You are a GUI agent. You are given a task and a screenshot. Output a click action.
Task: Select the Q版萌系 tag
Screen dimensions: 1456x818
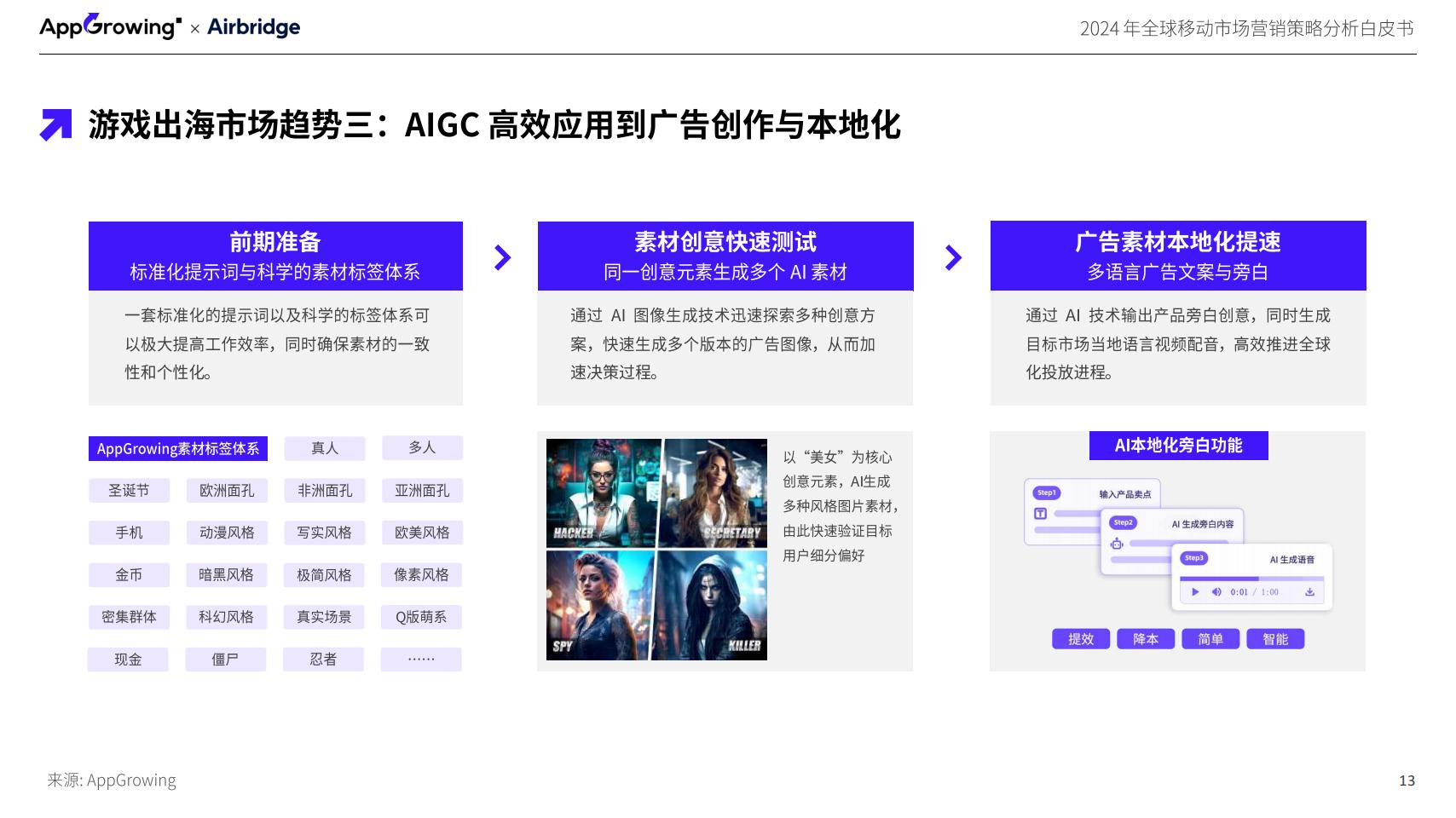point(421,617)
